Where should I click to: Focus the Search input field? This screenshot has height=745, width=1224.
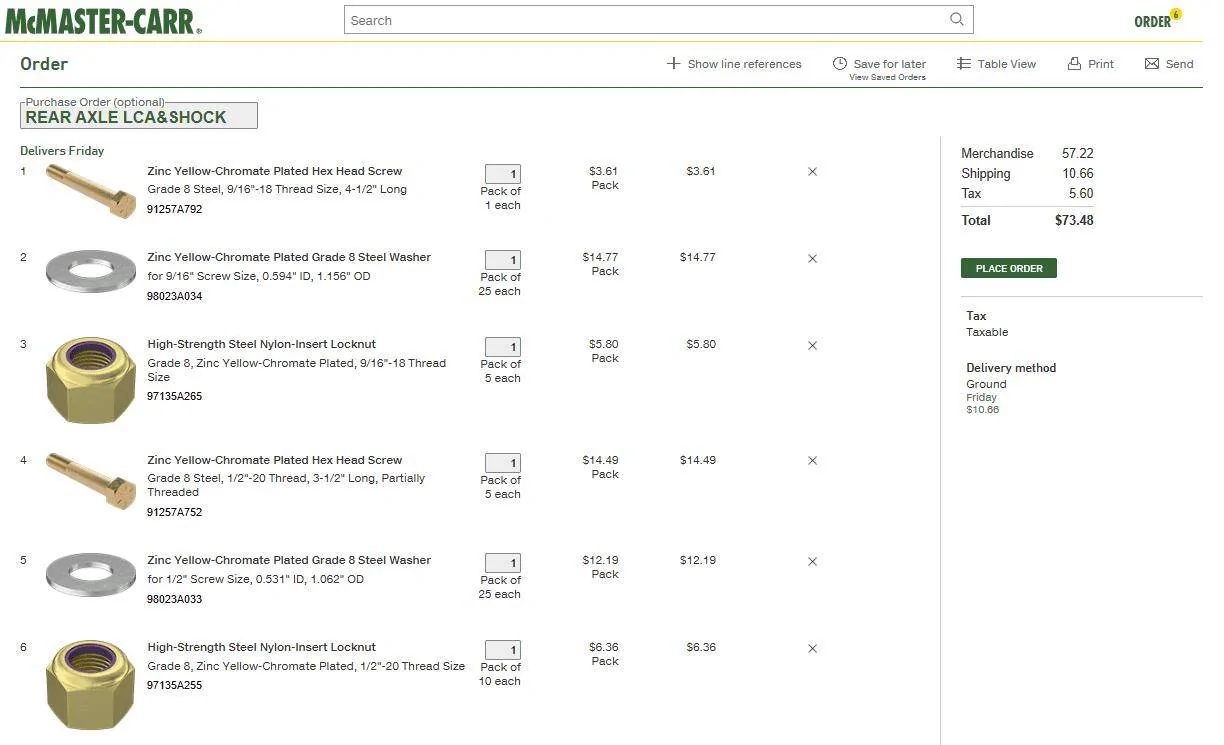(658, 20)
